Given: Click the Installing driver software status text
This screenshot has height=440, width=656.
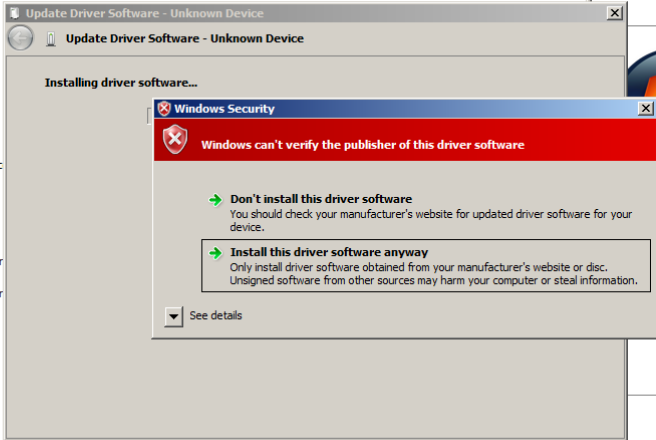Looking at the screenshot, I should click(x=121, y=83).
